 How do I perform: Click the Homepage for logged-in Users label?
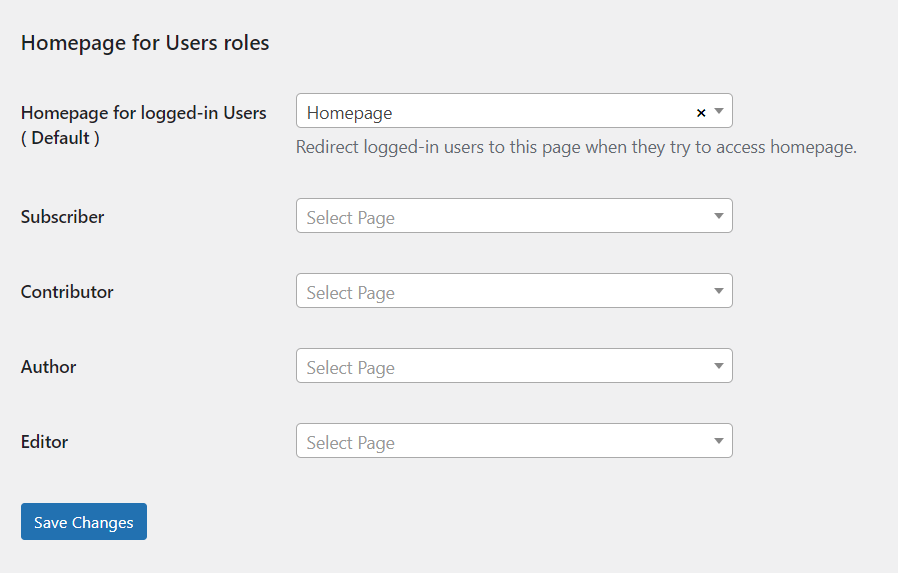point(143,113)
